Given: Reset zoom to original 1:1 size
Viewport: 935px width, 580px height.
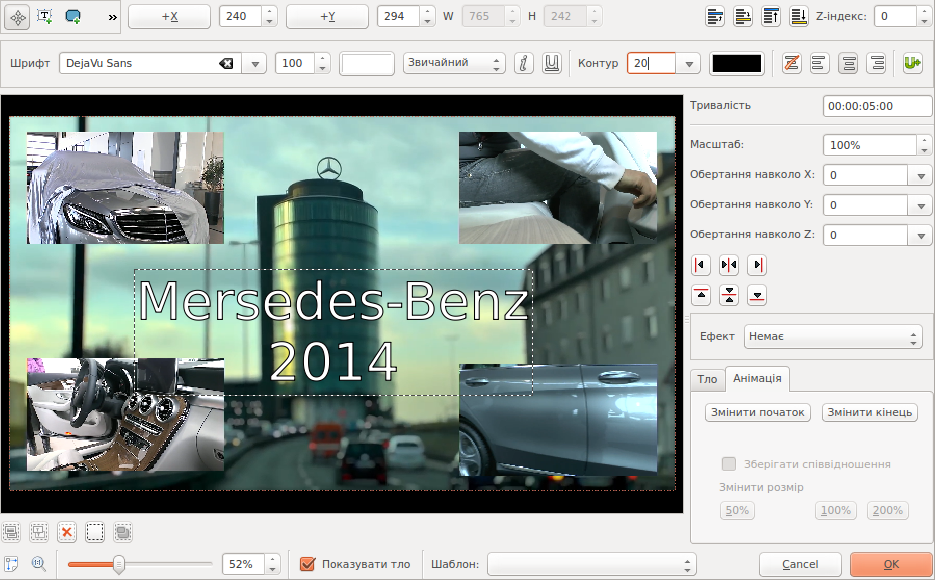Looking at the screenshot, I should pyautogui.click(x=39, y=563).
